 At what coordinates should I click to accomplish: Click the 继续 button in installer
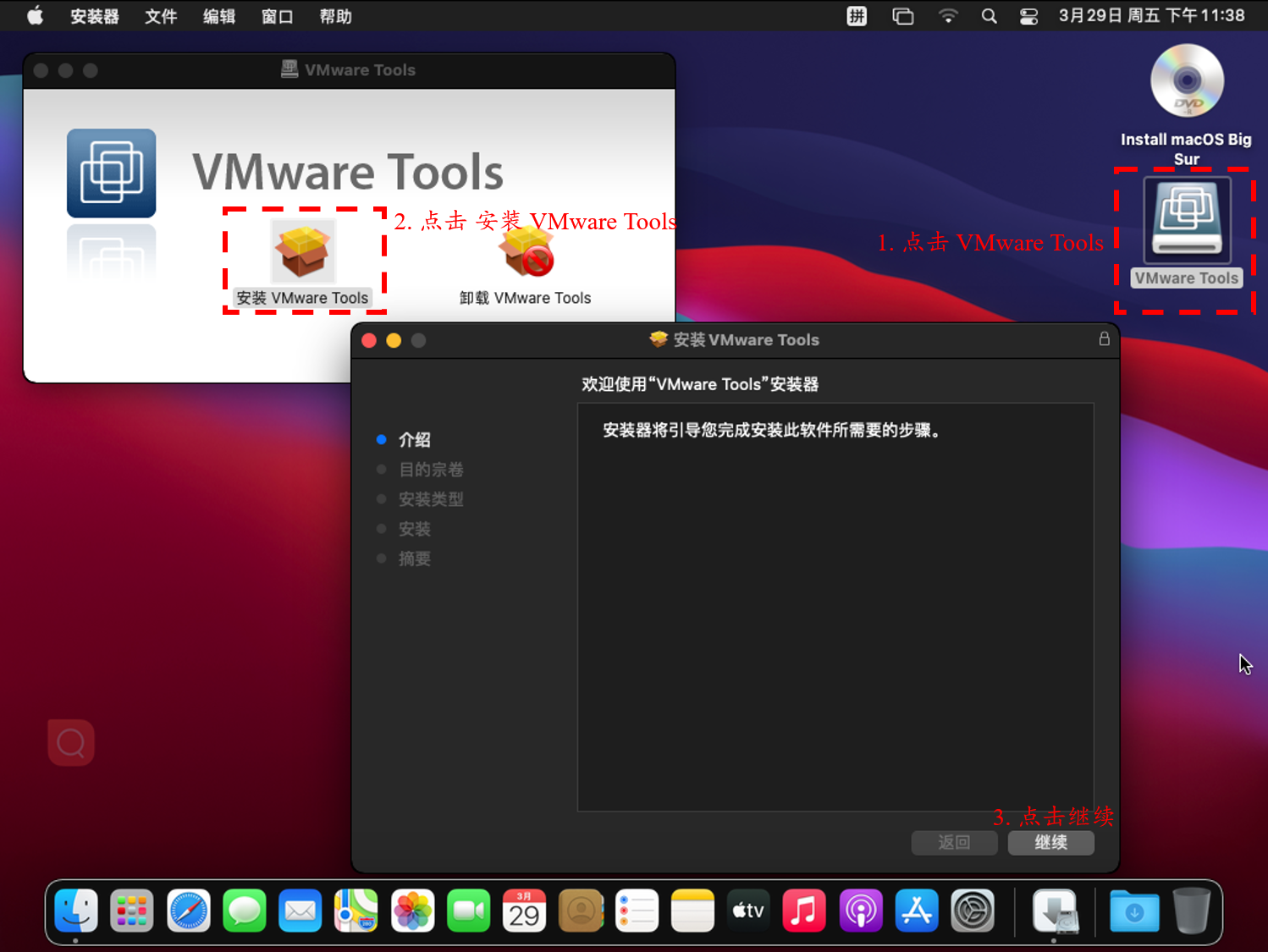[x=1051, y=843]
